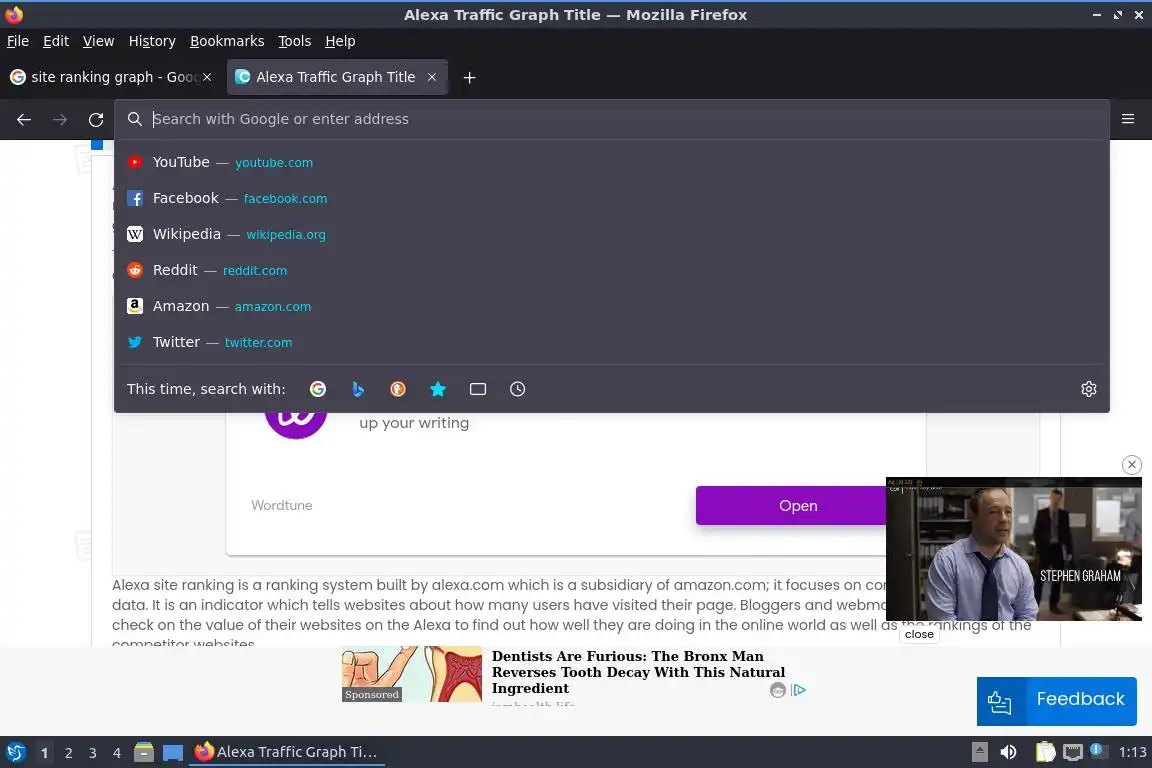Search this time with Google icon
Image resolution: width=1152 pixels, height=768 pixels.
(318, 389)
